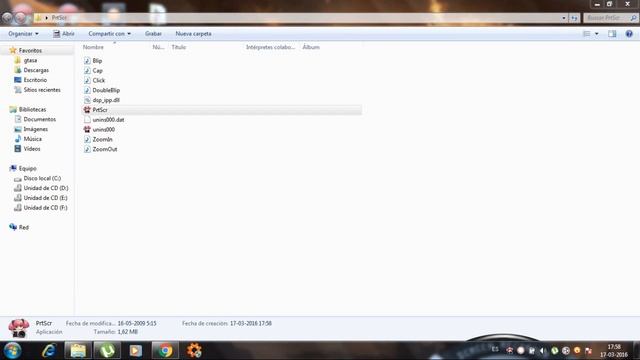Create a folder with Nueva carpeta
The height and width of the screenshot is (360, 640).
point(193,33)
